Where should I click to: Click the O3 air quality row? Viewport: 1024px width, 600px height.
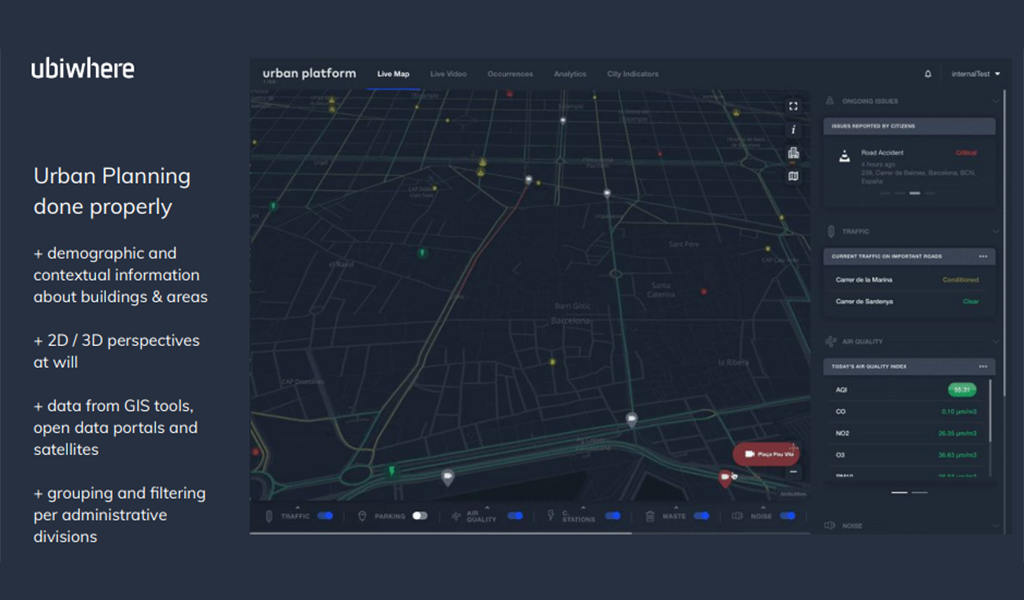[906, 455]
